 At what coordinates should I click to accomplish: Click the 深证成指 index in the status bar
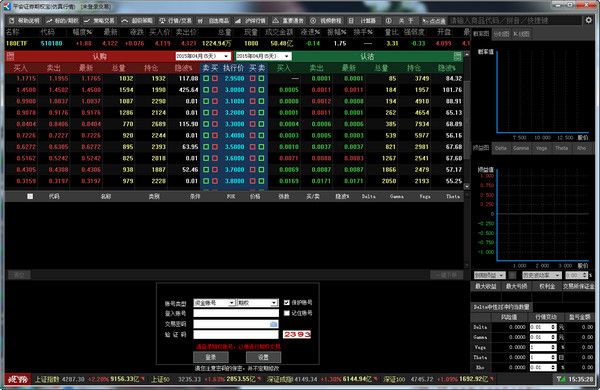(x=280, y=379)
